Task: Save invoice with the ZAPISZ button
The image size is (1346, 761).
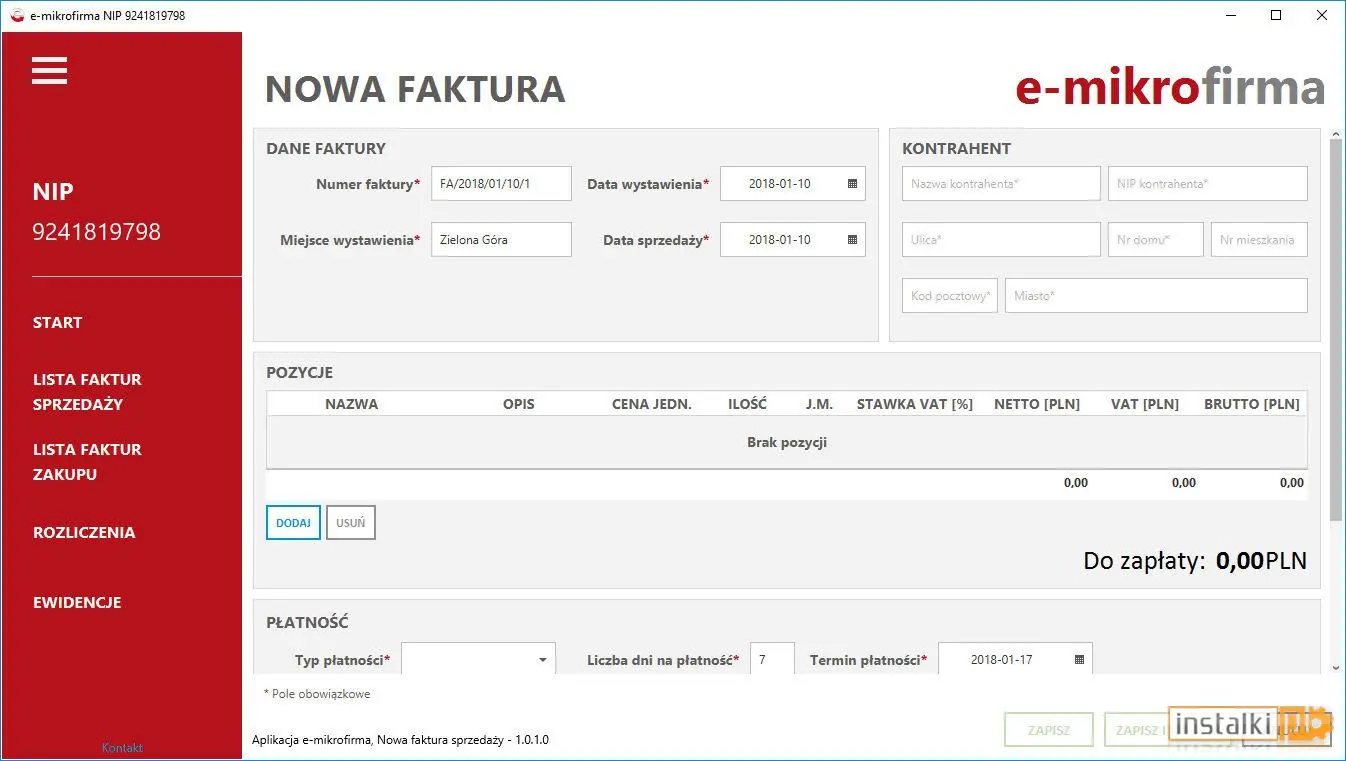Action: click(x=1048, y=729)
